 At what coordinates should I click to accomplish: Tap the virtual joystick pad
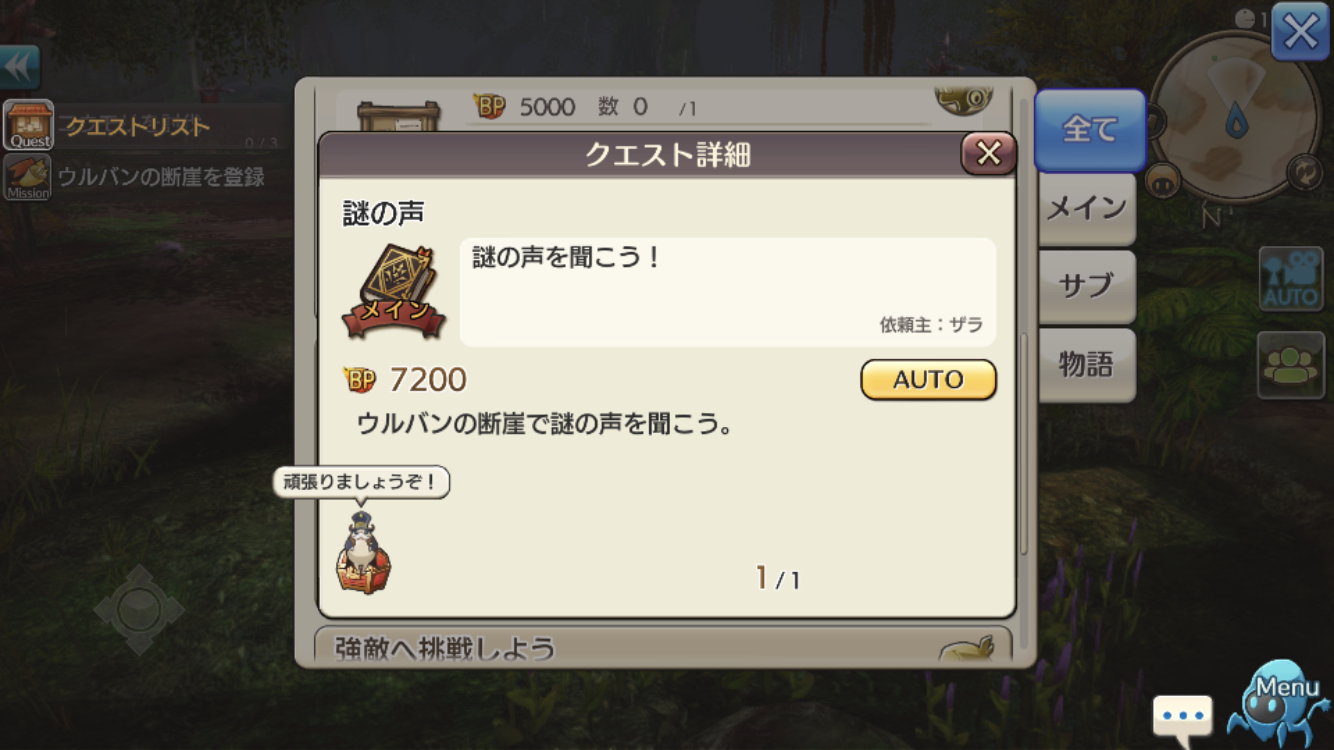pos(139,609)
